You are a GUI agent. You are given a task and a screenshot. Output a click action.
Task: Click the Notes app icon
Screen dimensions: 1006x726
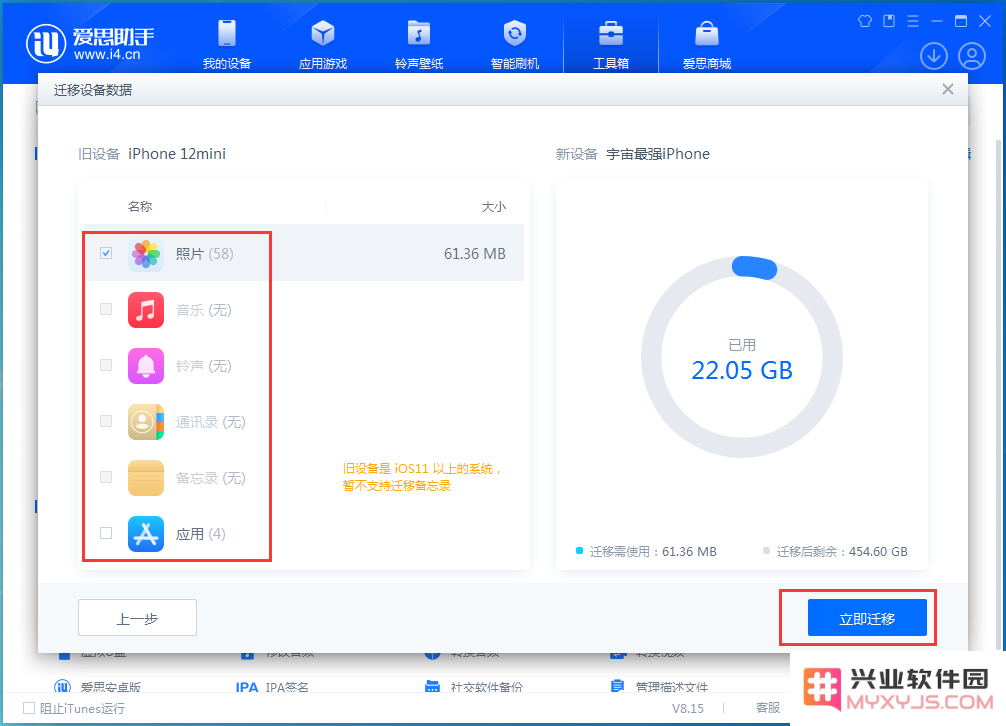(x=146, y=478)
